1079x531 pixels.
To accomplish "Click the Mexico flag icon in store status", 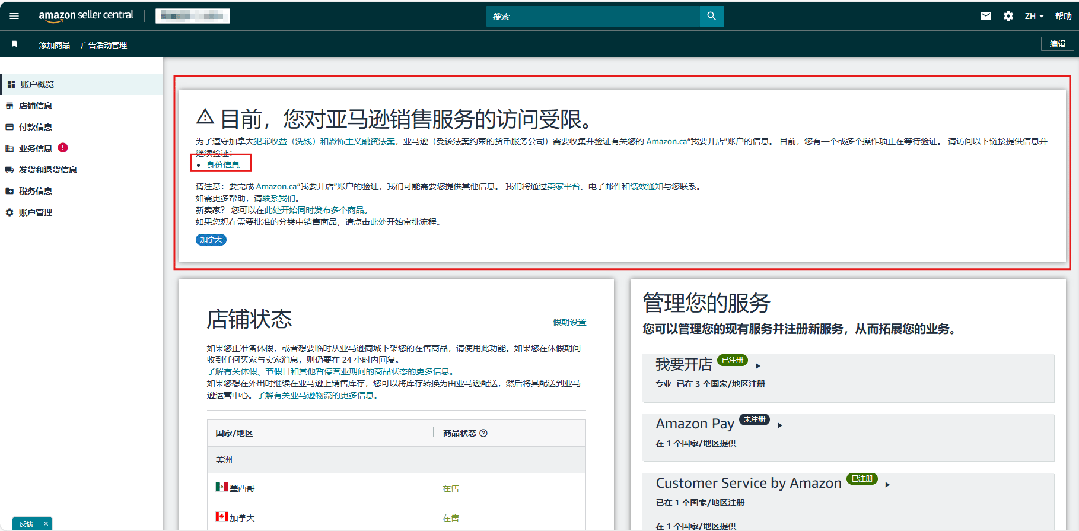I will (221, 487).
